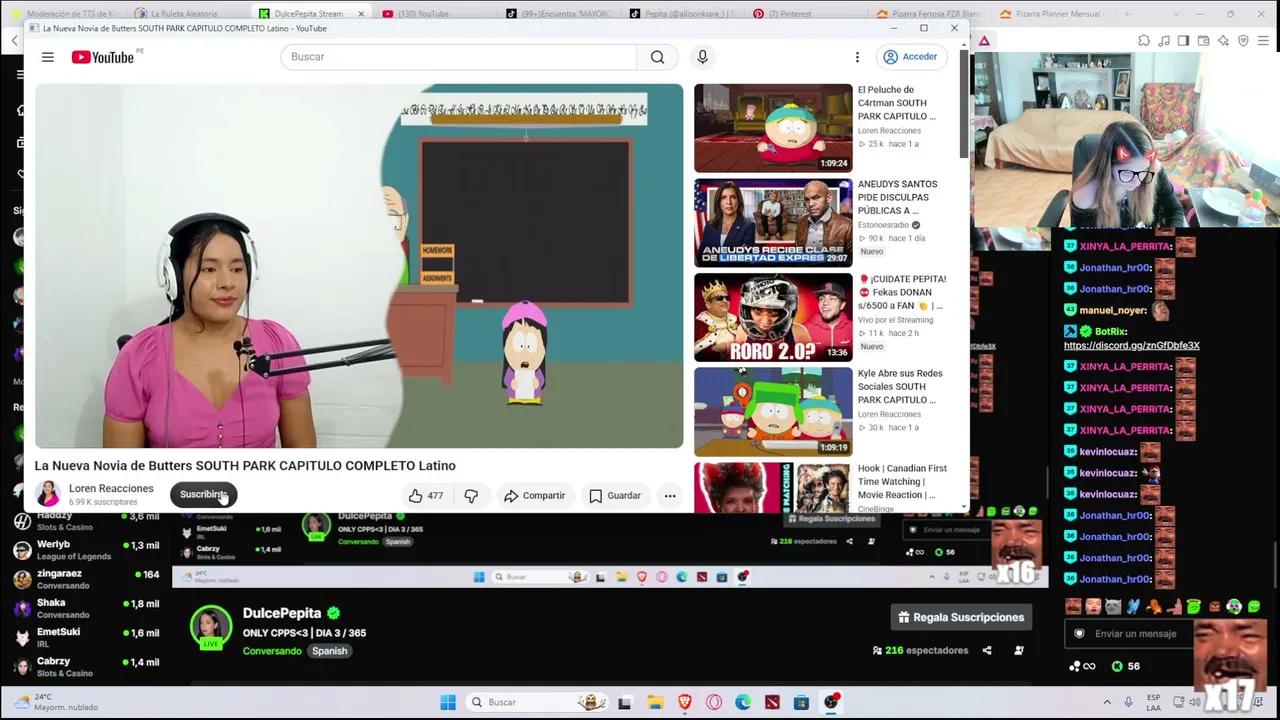
Task: Open Loren Reacciones channel avatar
Action: (47, 494)
